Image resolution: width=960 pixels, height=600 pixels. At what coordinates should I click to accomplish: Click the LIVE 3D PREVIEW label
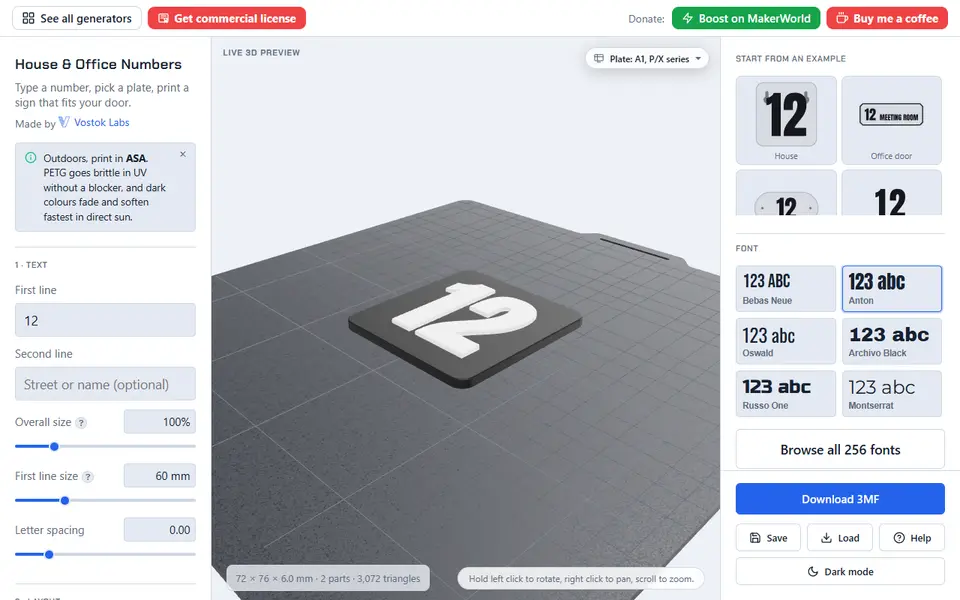pos(261,53)
